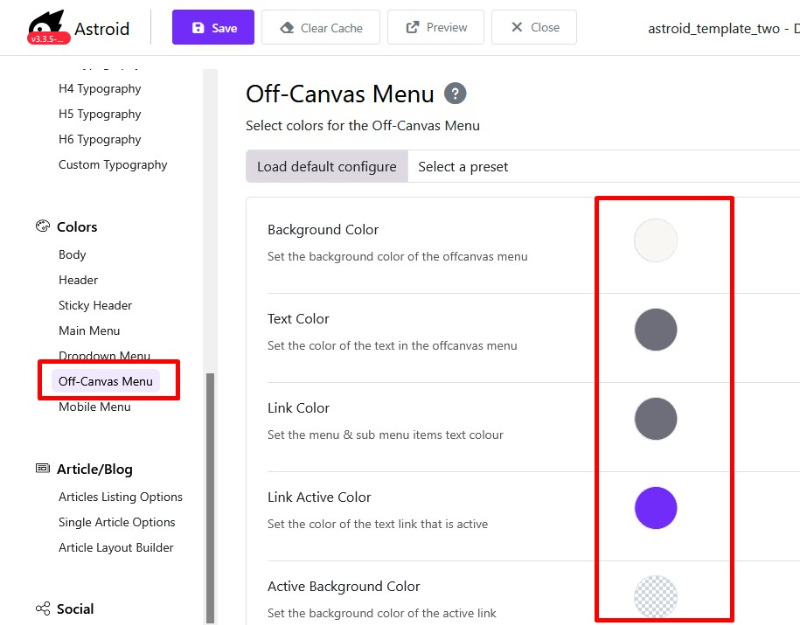Open the Article/Blog section icon
The image size is (800, 625).
(x=43, y=469)
